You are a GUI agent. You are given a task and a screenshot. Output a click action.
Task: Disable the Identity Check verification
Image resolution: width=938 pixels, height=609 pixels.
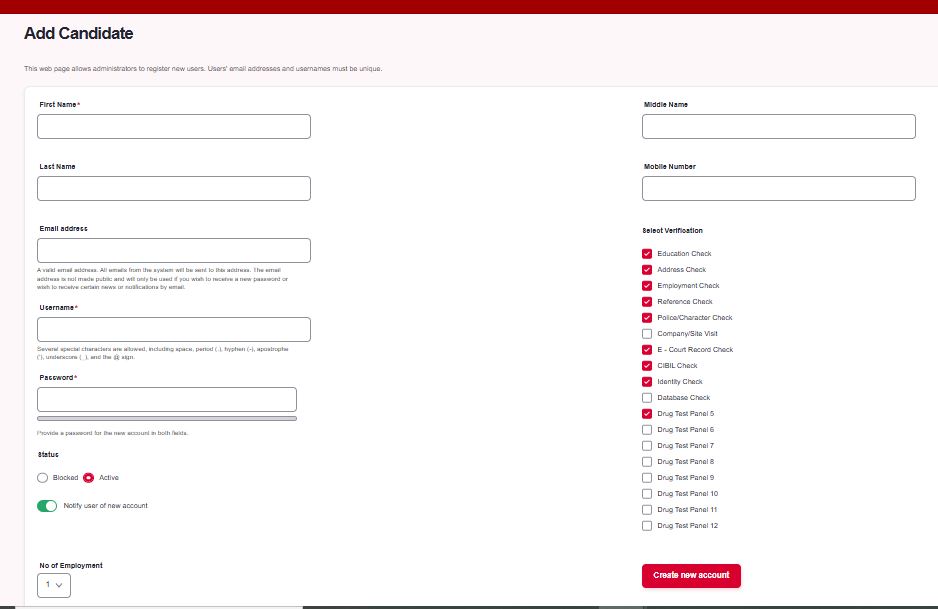point(647,381)
